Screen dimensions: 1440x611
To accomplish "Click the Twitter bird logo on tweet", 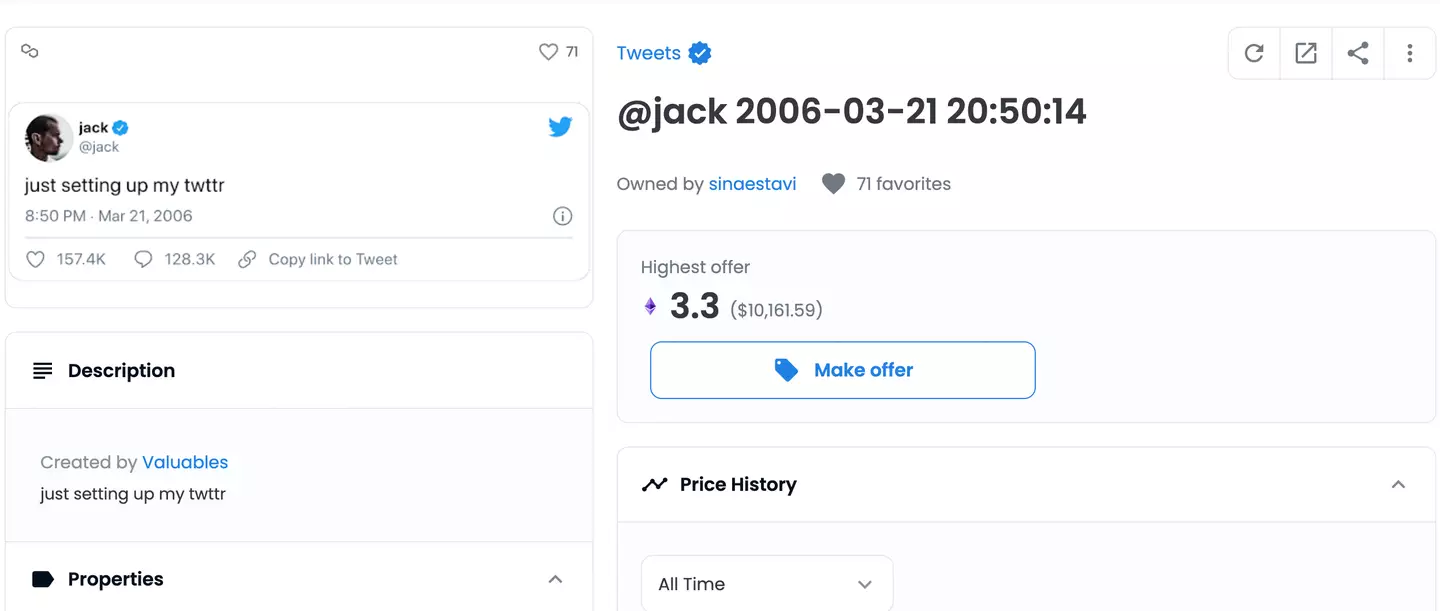I will 560,127.
